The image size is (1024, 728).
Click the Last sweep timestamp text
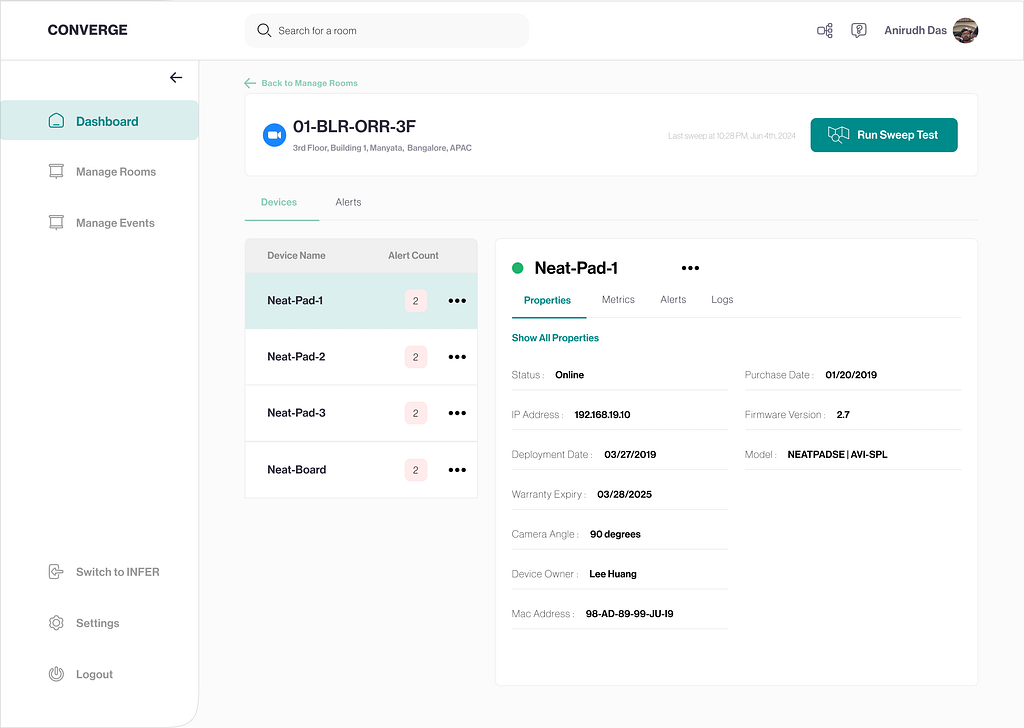point(731,136)
